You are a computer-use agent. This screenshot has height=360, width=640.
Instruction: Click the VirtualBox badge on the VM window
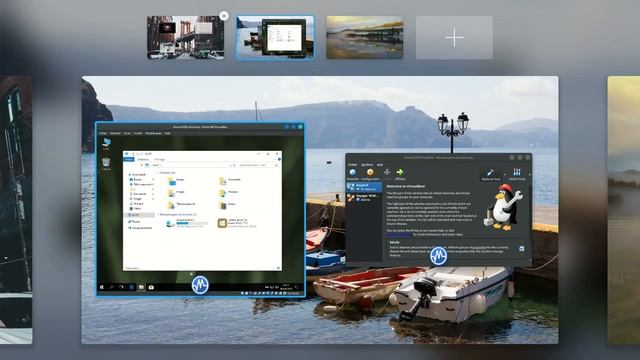[200, 285]
